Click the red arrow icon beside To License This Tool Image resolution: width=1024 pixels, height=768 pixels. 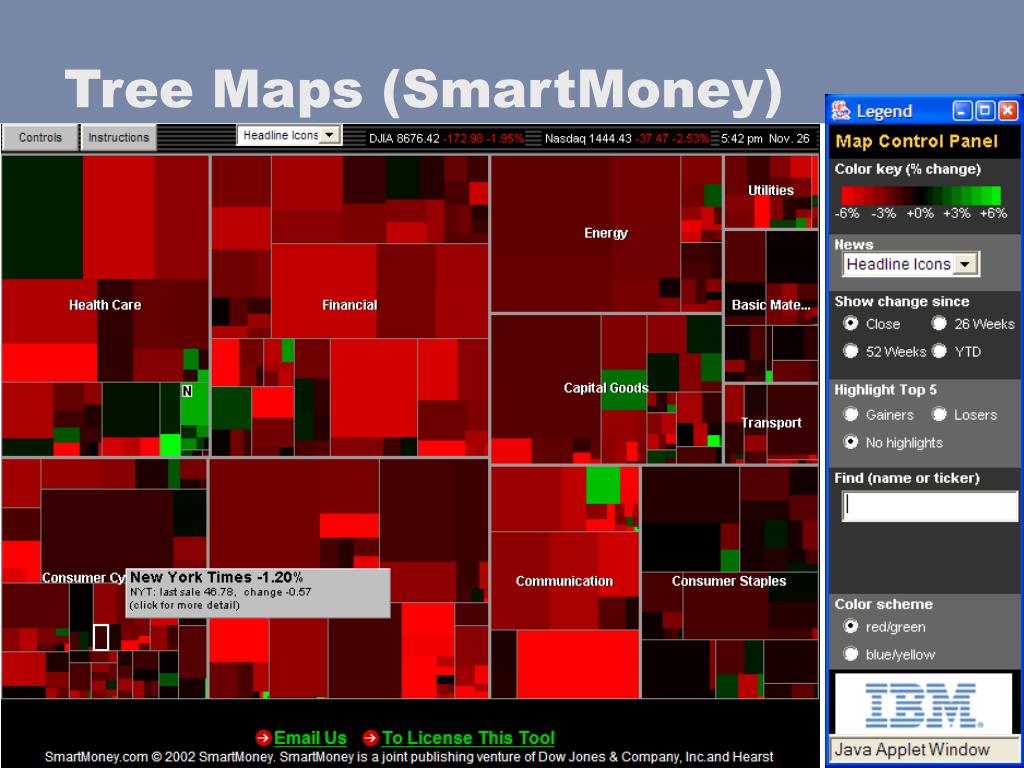[x=370, y=738]
